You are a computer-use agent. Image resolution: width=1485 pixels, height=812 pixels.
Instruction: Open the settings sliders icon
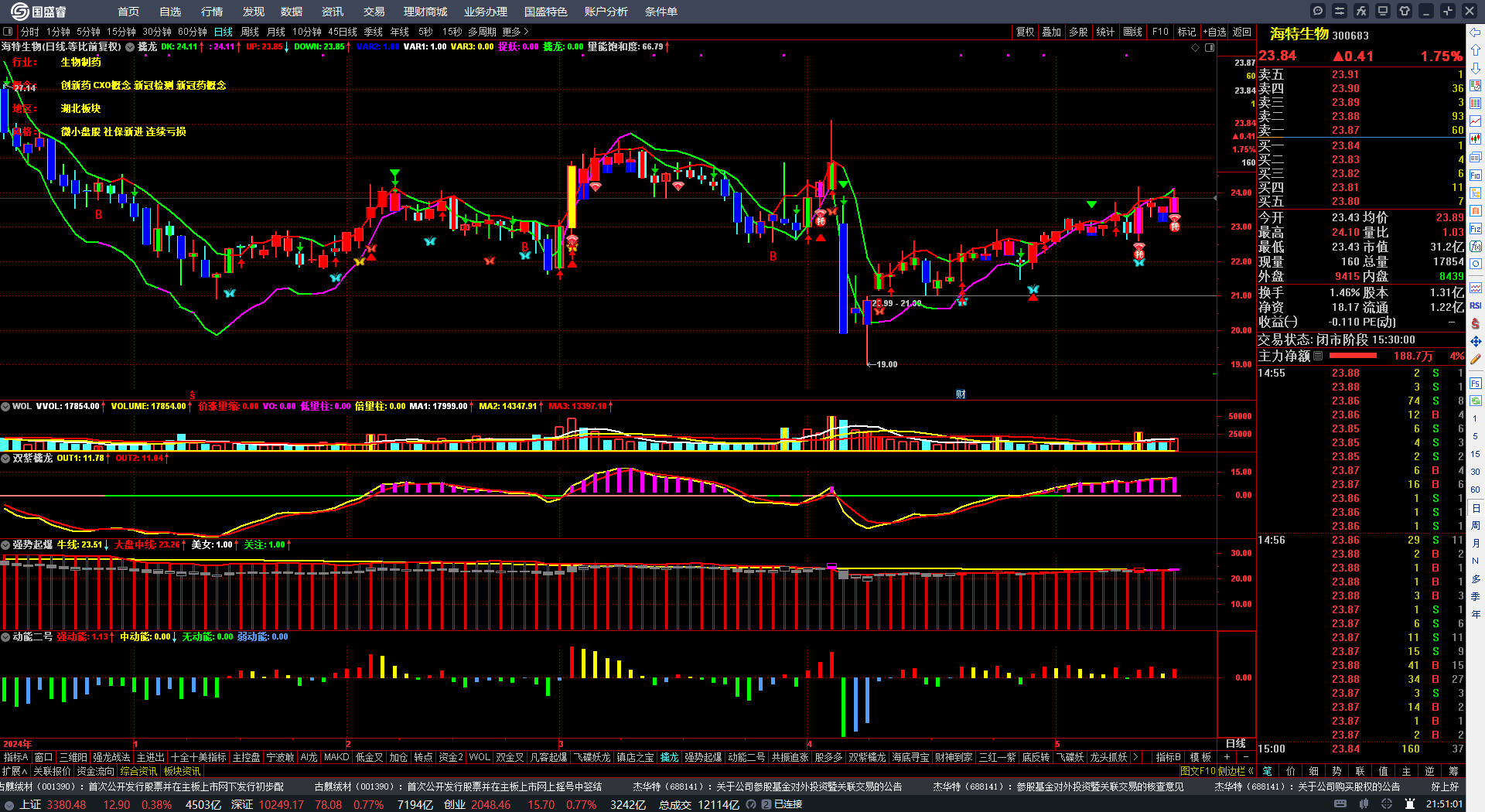[x=1340, y=11]
